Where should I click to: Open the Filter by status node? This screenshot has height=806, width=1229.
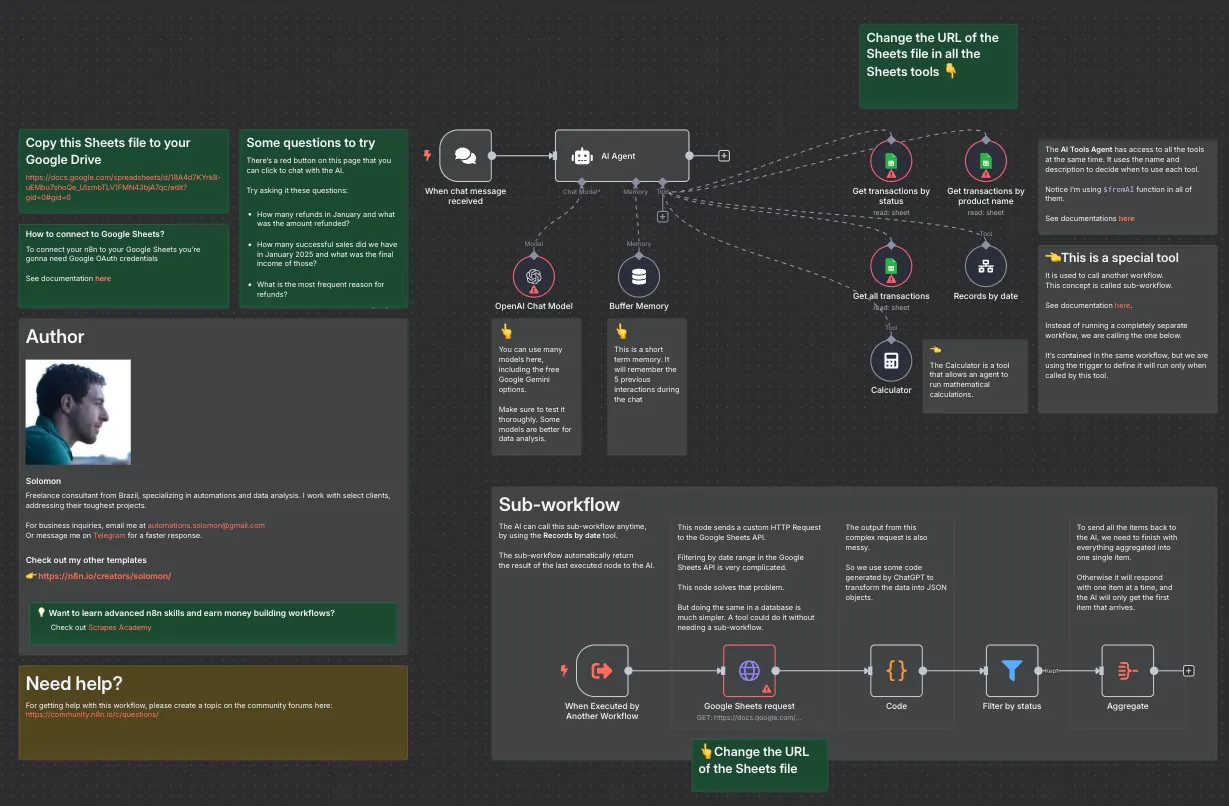click(1012, 670)
